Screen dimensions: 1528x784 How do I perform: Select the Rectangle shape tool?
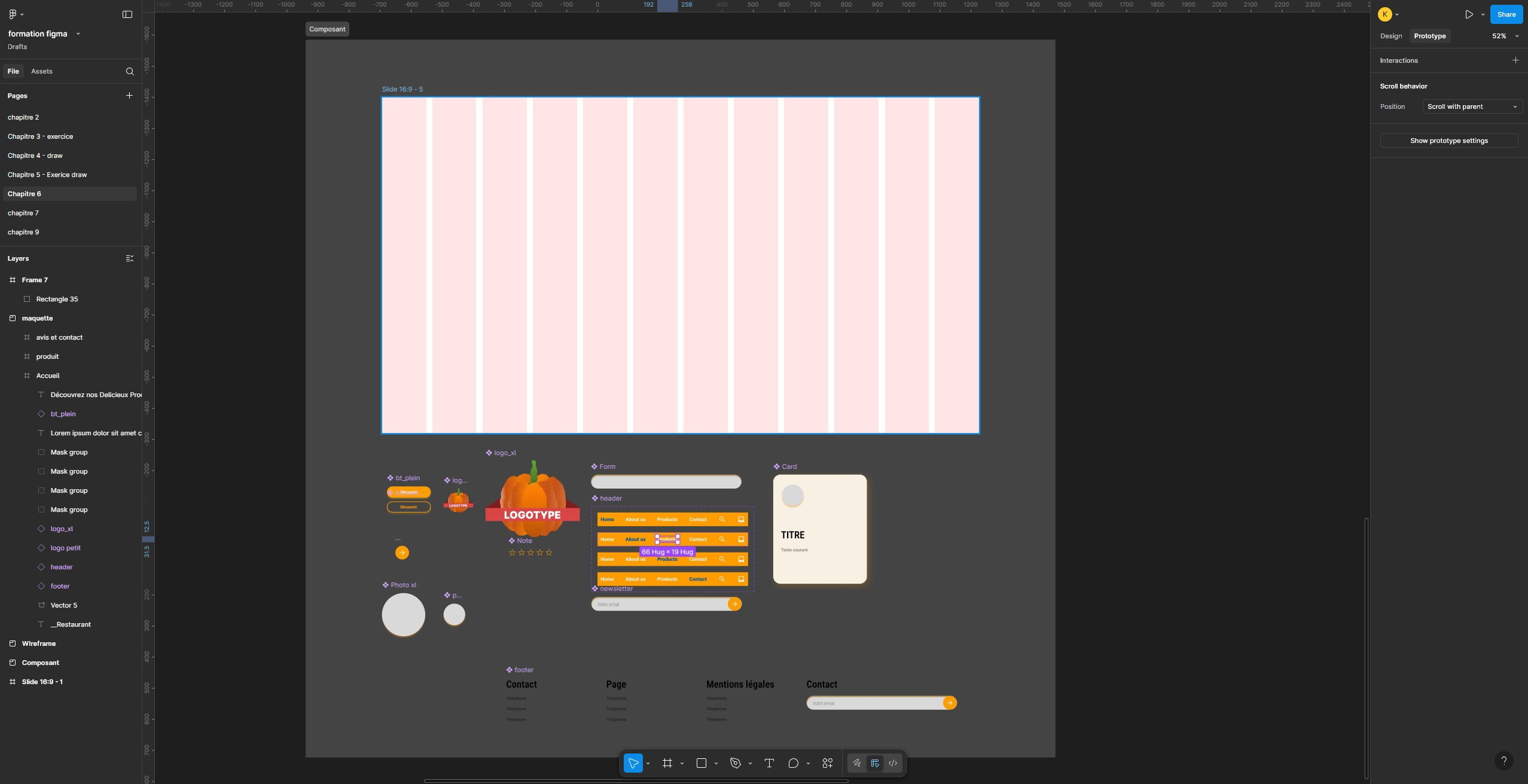pos(702,763)
